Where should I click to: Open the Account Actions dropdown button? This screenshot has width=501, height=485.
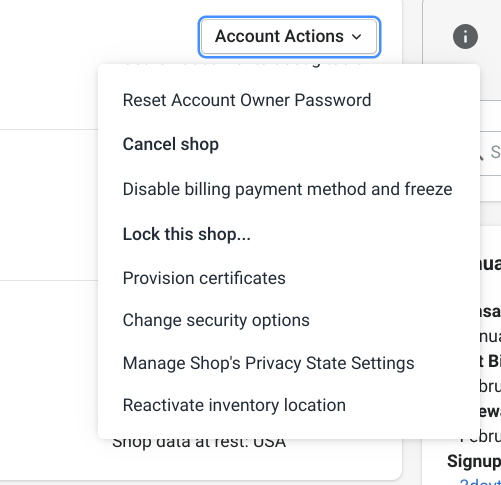[289, 37]
